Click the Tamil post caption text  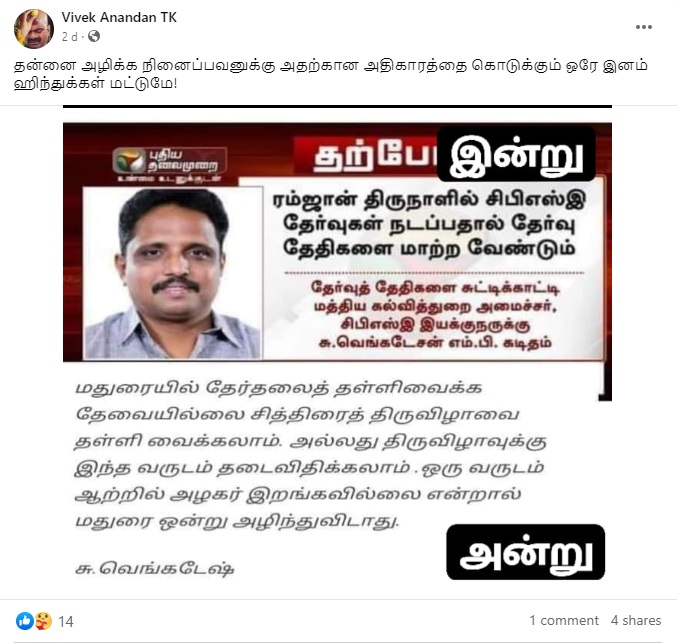[x=331, y=74]
